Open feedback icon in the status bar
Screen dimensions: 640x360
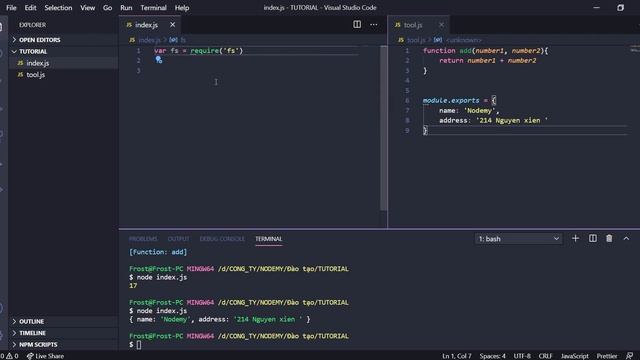tap(630, 356)
